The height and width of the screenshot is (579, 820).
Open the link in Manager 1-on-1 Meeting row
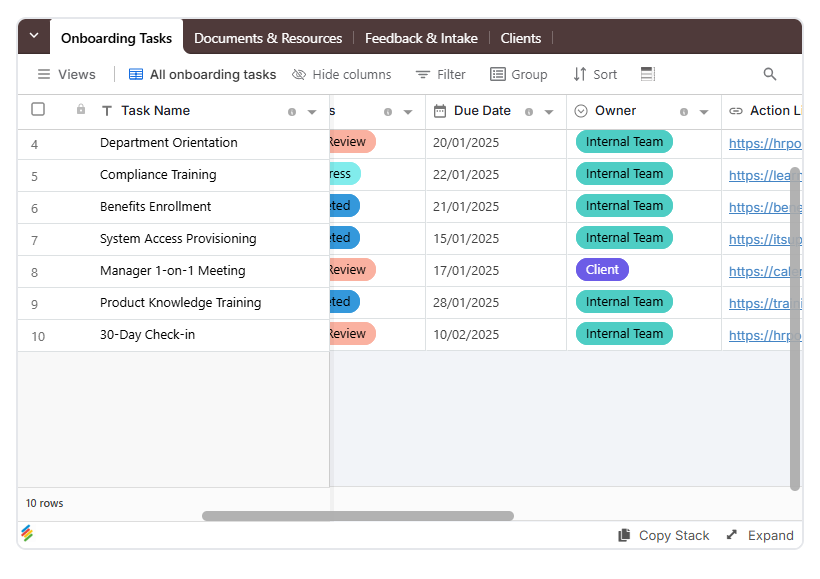[765, 271]
